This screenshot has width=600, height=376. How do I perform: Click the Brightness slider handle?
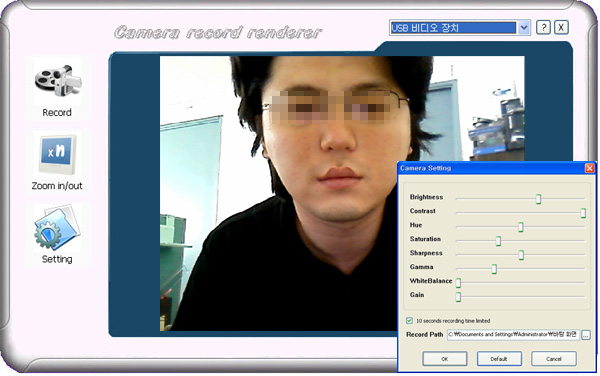[x=538, y=199]
